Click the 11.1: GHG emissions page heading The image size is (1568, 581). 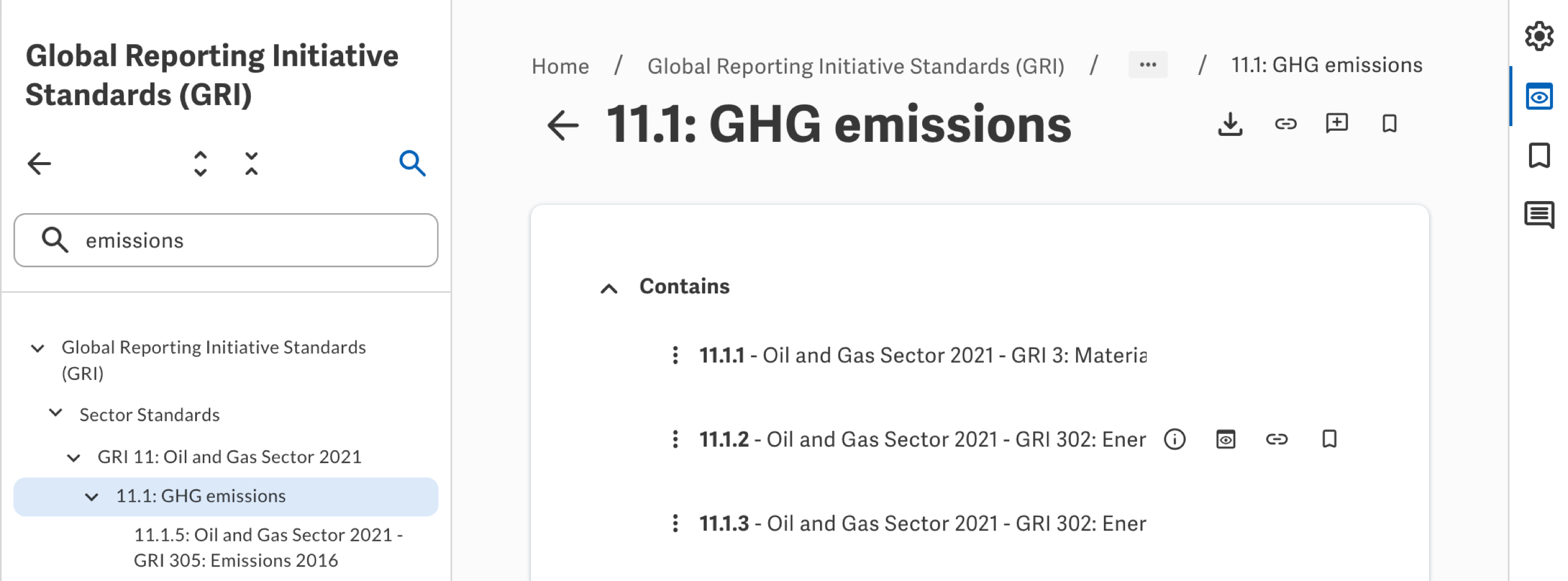839,124
